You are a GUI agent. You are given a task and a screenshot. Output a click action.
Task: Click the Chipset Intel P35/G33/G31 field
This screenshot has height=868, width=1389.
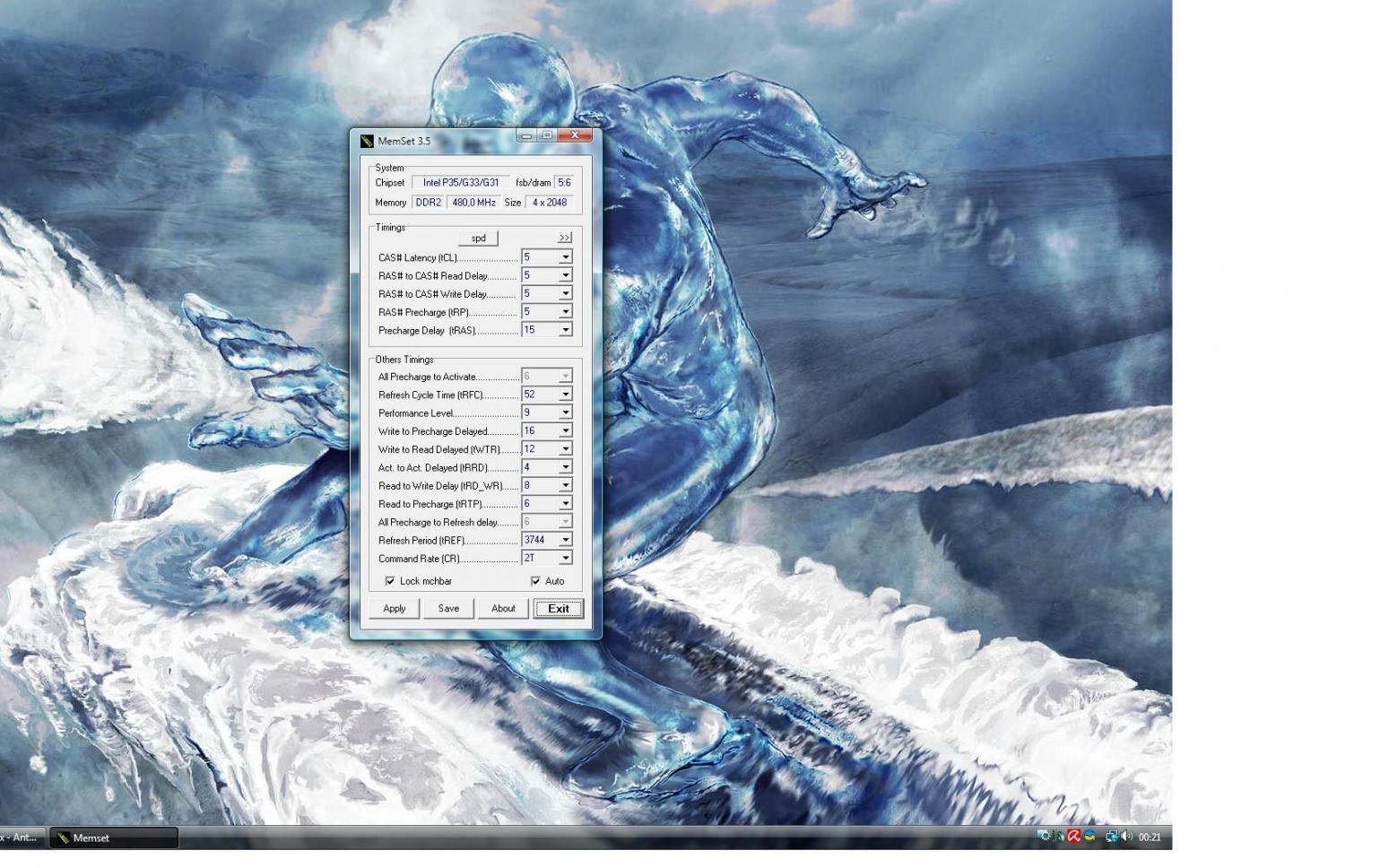461,182
